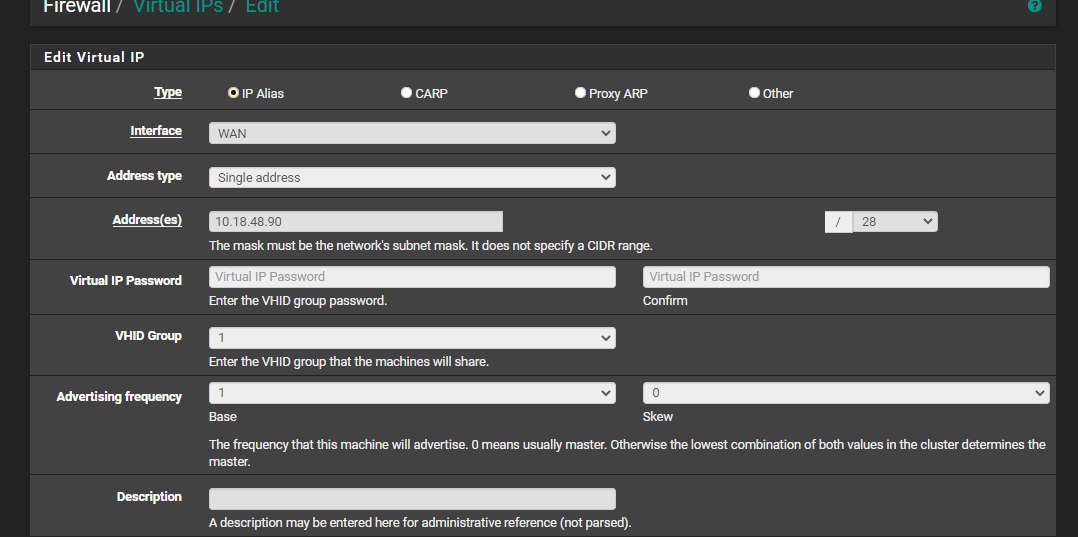Select the CARP type radio button

point(406,93)
